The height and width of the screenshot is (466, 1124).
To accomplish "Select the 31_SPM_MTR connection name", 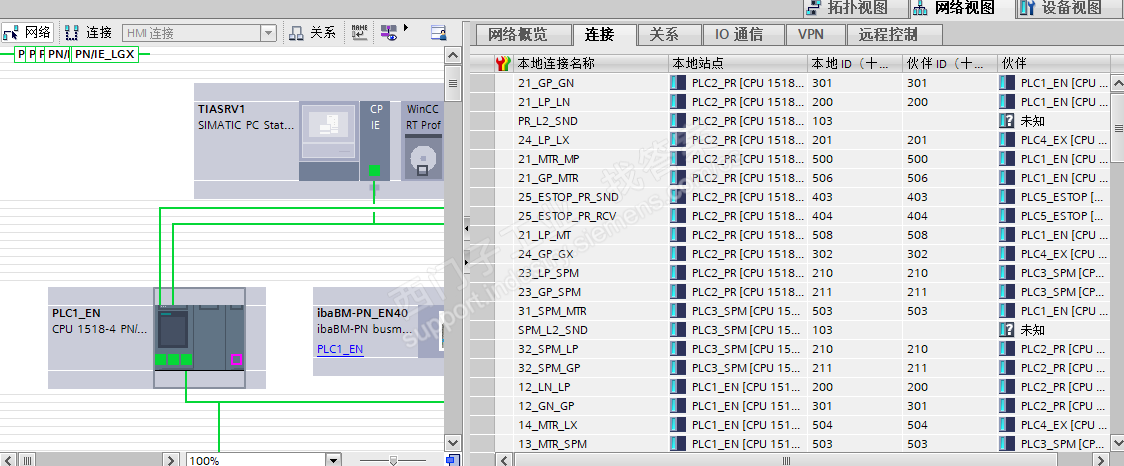I will [x=553, y=311].
